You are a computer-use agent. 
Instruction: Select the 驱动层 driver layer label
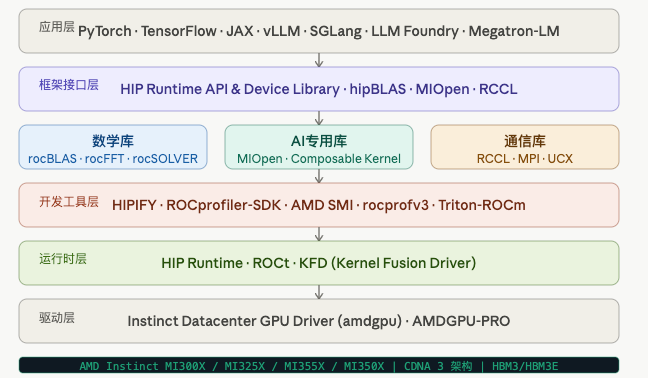click(x=57, y=318)
